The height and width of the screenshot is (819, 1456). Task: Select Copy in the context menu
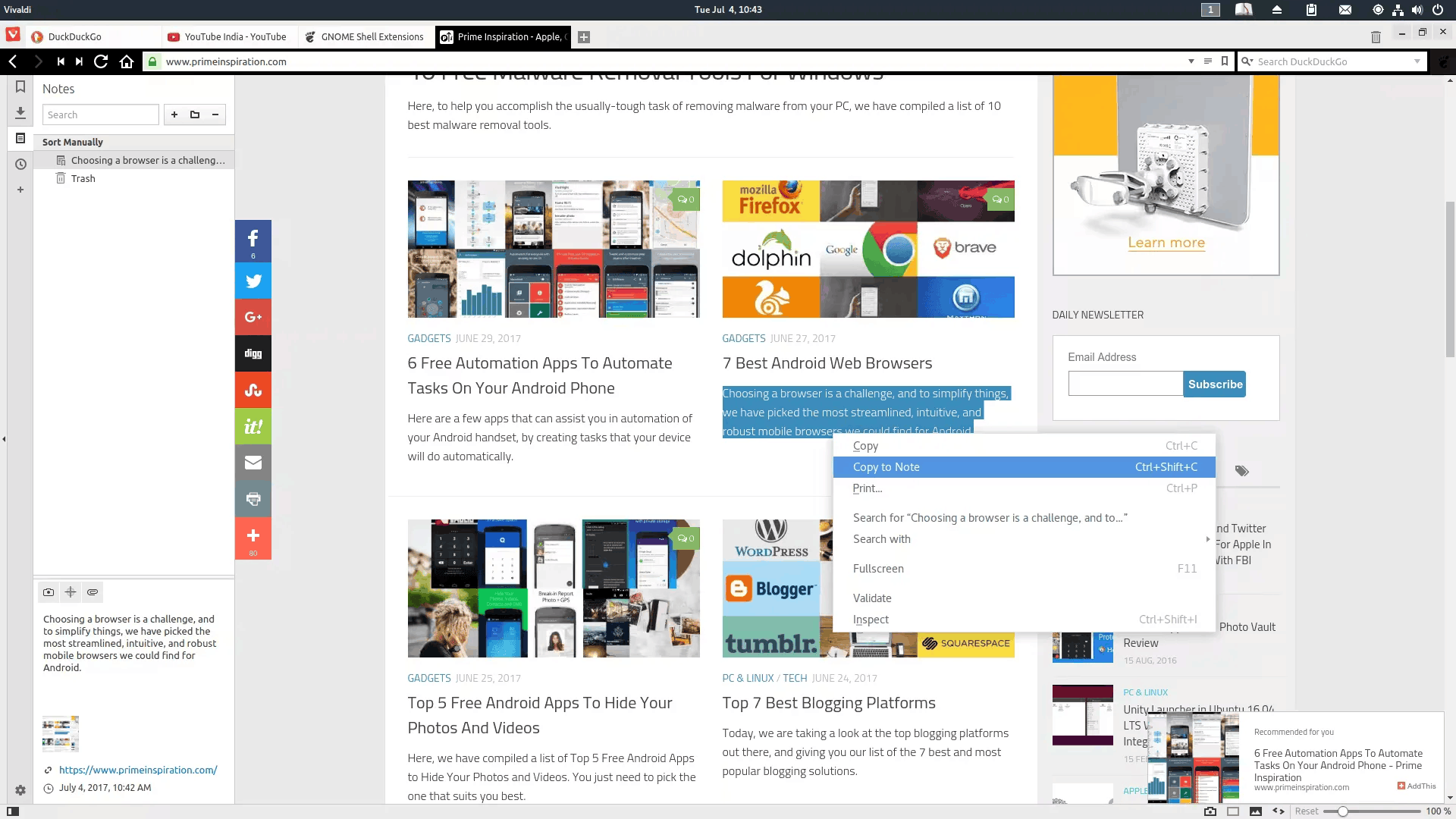[x=1024, y=446]
